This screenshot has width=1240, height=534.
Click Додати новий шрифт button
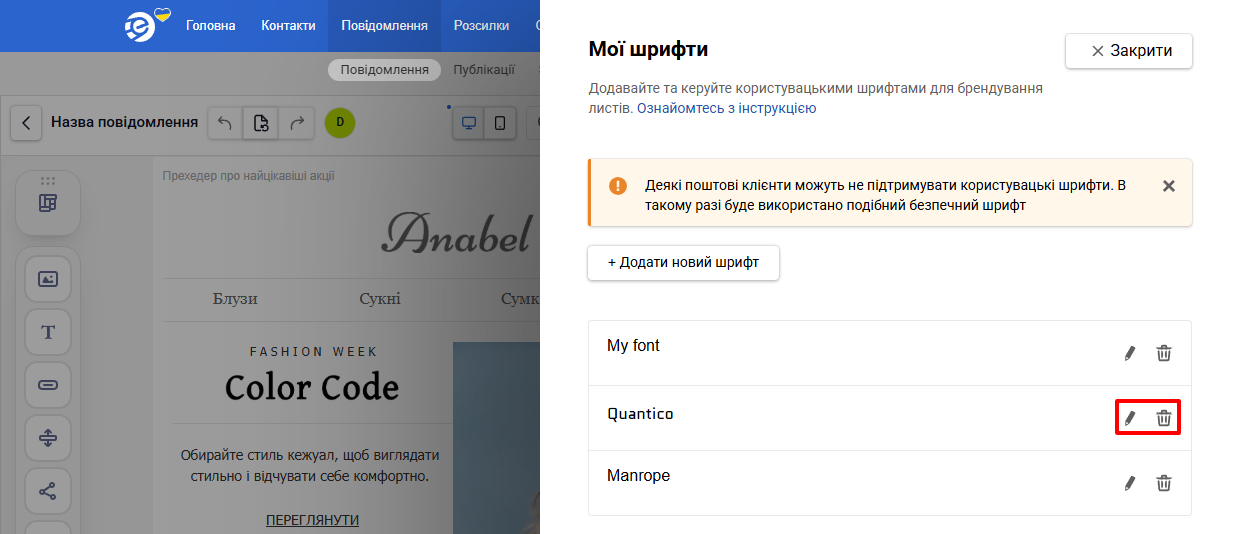(x=683, y=262)
